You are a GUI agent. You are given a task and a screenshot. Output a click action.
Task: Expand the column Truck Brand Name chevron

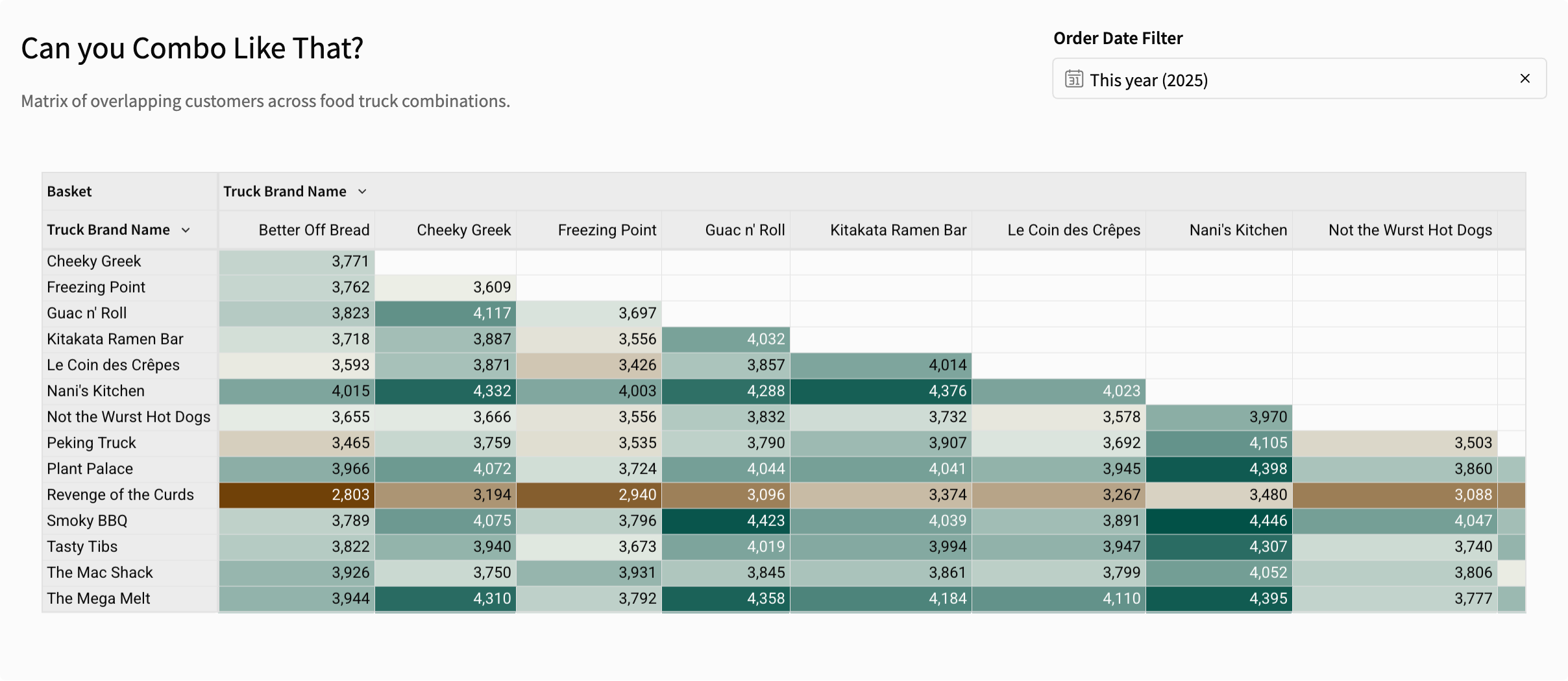tap(362, 191)
